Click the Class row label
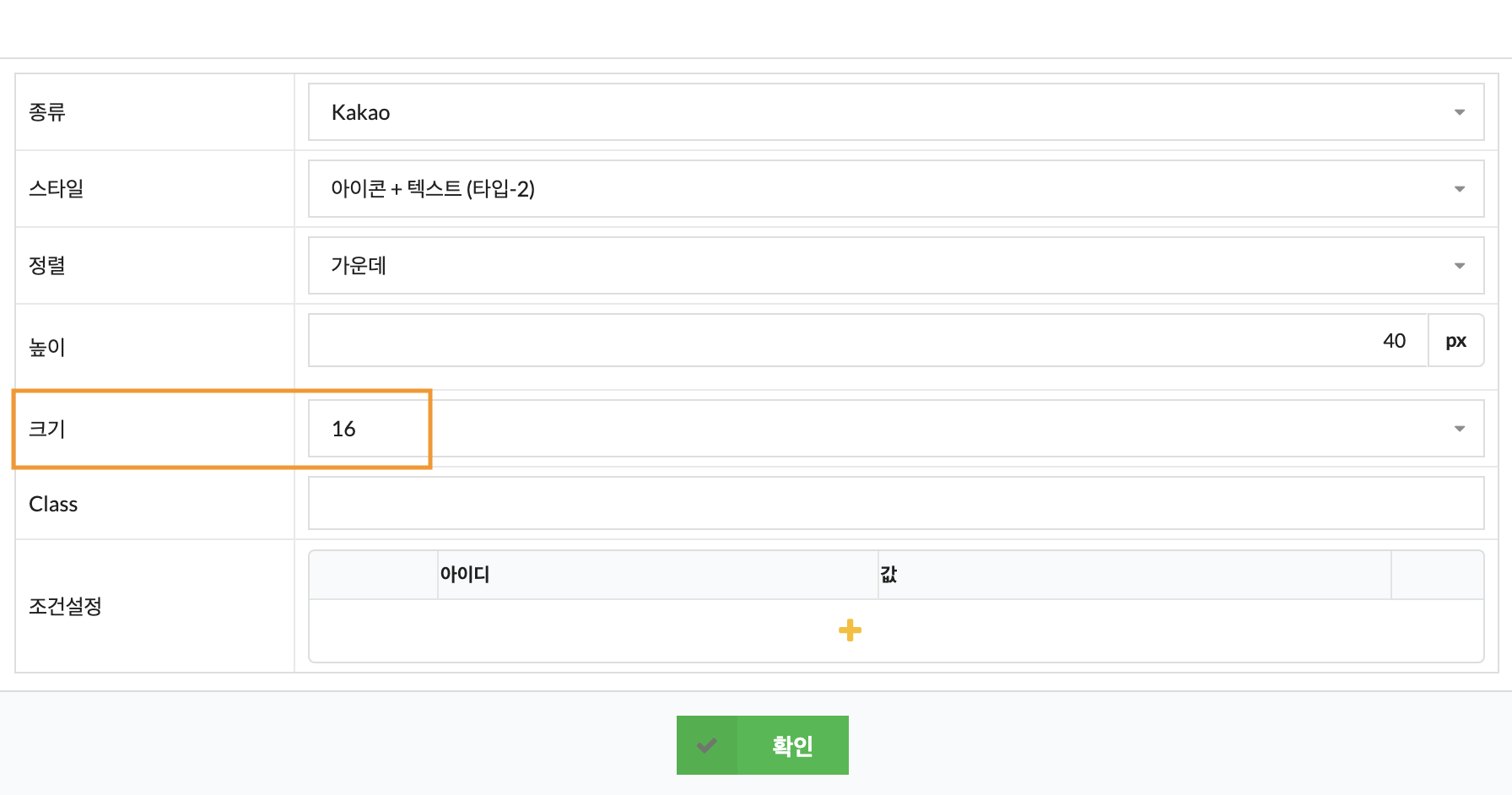Screen dimensions: 1512x795 pyautogui.click(x=53, y=504)
